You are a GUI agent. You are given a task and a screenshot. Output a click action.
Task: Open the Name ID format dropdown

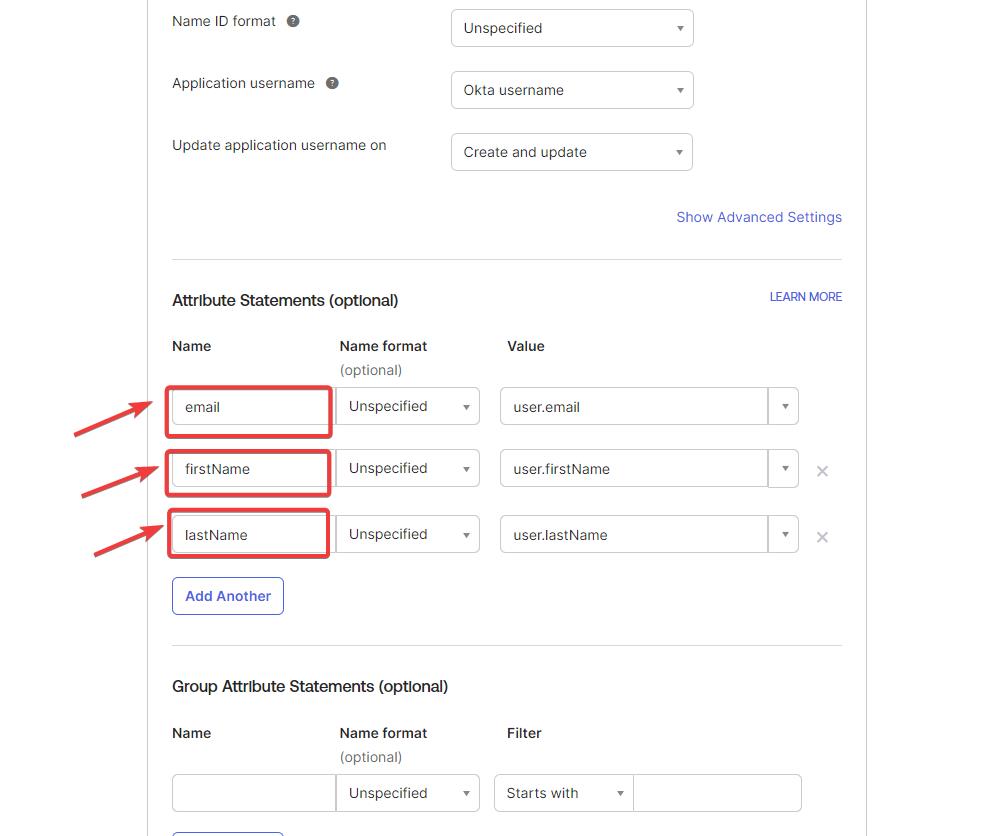coord(571,28)
